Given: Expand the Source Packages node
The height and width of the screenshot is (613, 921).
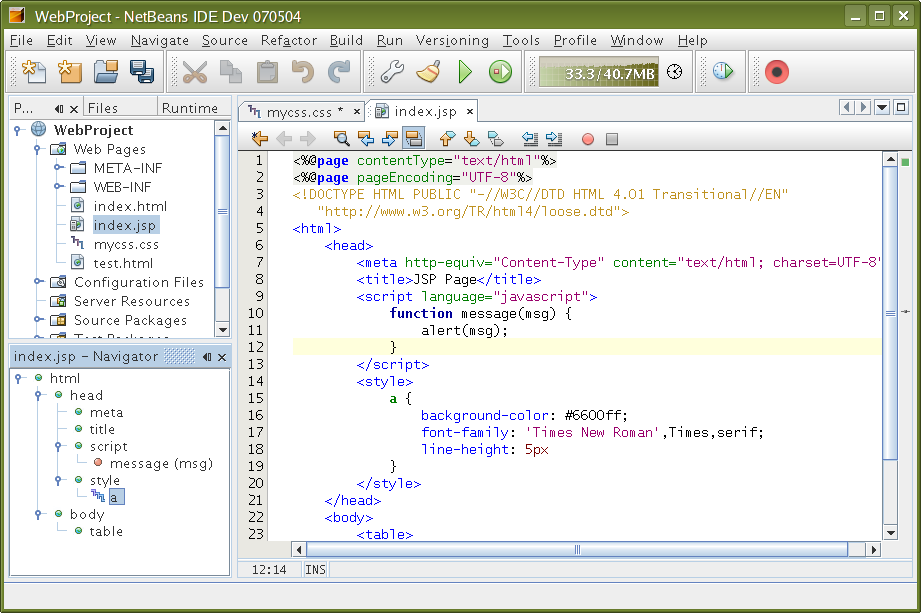Looking at the screenshot, I should 38,319.
